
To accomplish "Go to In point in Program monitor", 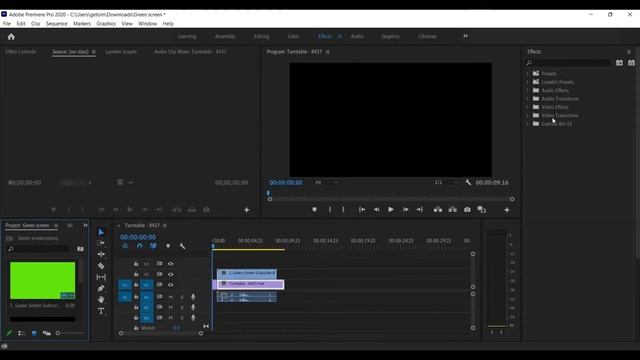I will point(362,209).
